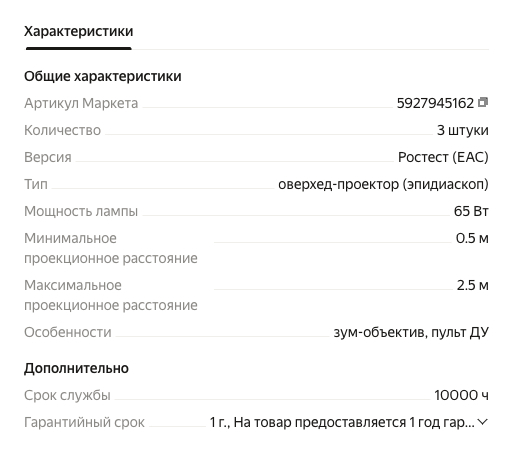
Task: Click the Количество value 3 штуки
Action: [463, 130]
